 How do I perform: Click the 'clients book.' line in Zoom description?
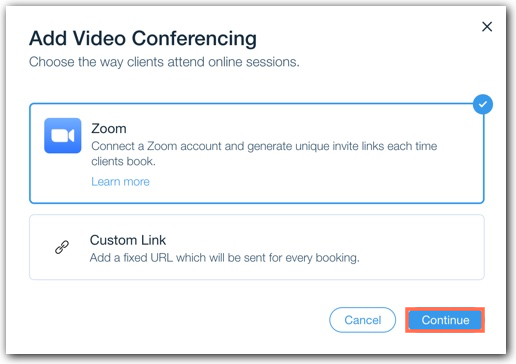coord(123,161)
